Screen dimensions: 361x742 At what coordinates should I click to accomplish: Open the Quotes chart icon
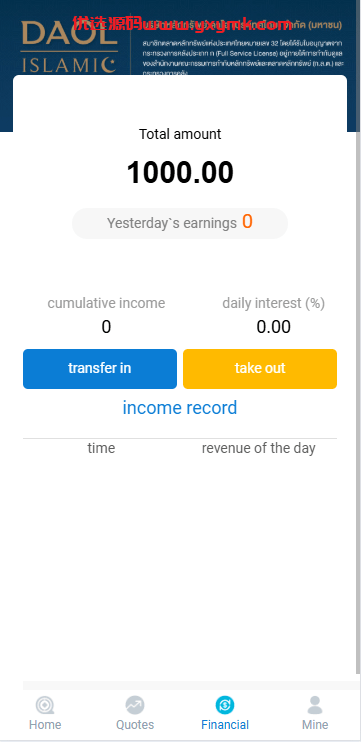tap(135, 705)
